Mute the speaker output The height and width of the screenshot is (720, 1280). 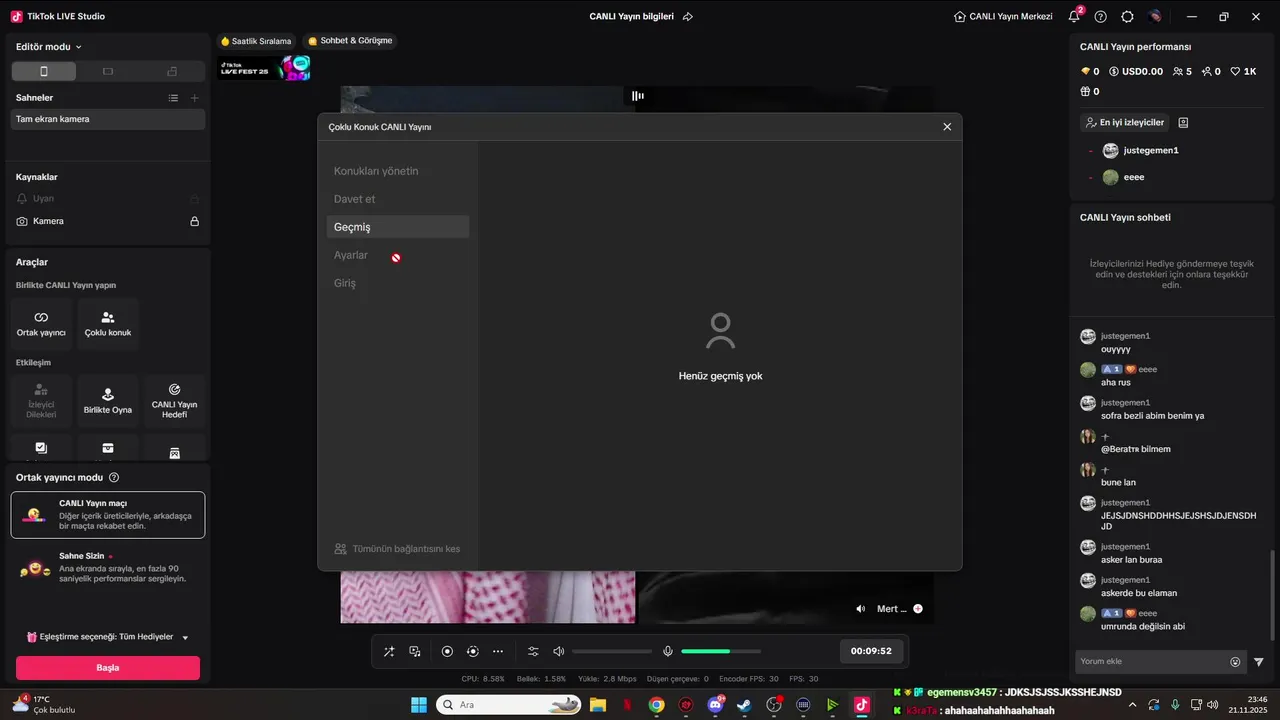tap(559, 651)
